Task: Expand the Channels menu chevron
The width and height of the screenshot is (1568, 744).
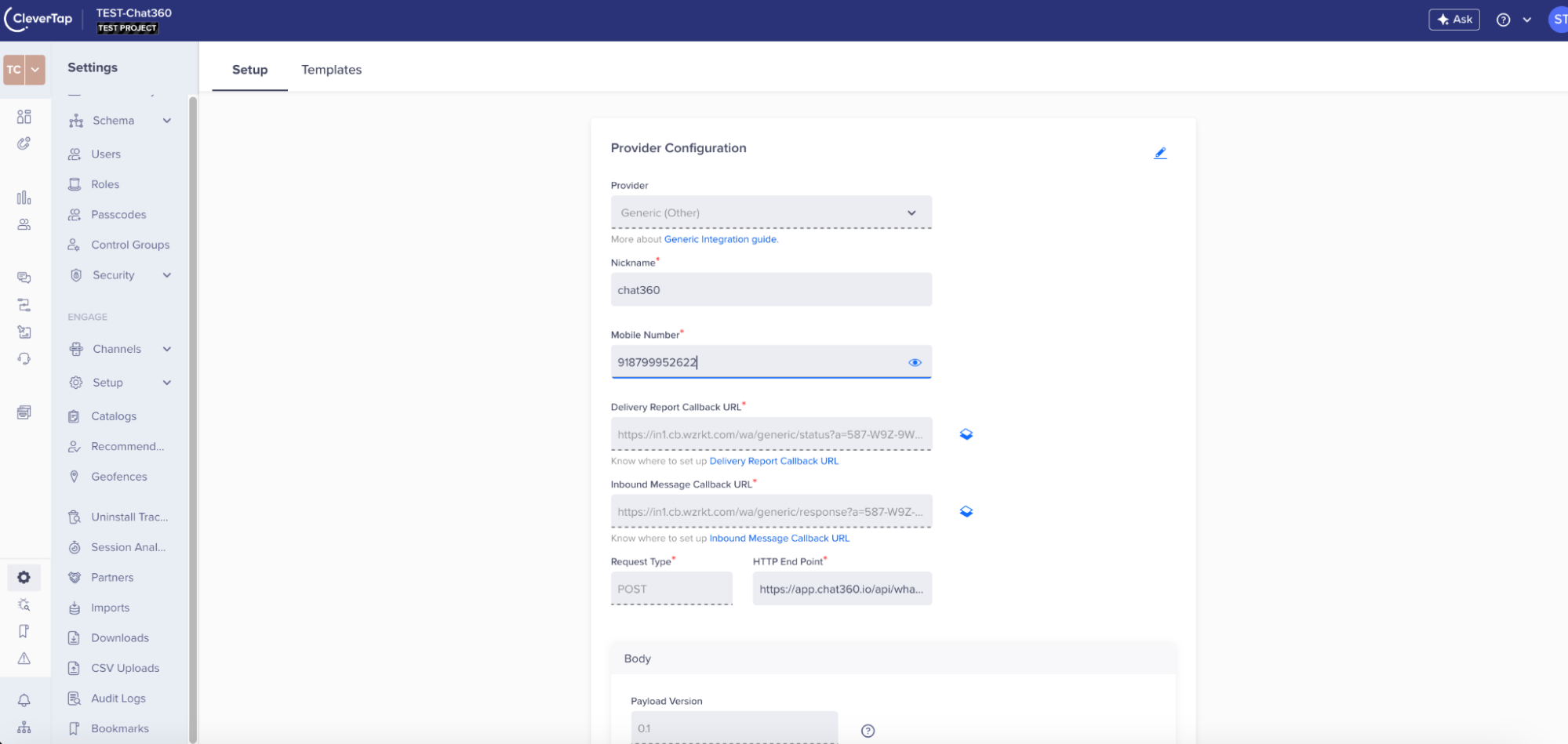Action: [x=167, y=349]
